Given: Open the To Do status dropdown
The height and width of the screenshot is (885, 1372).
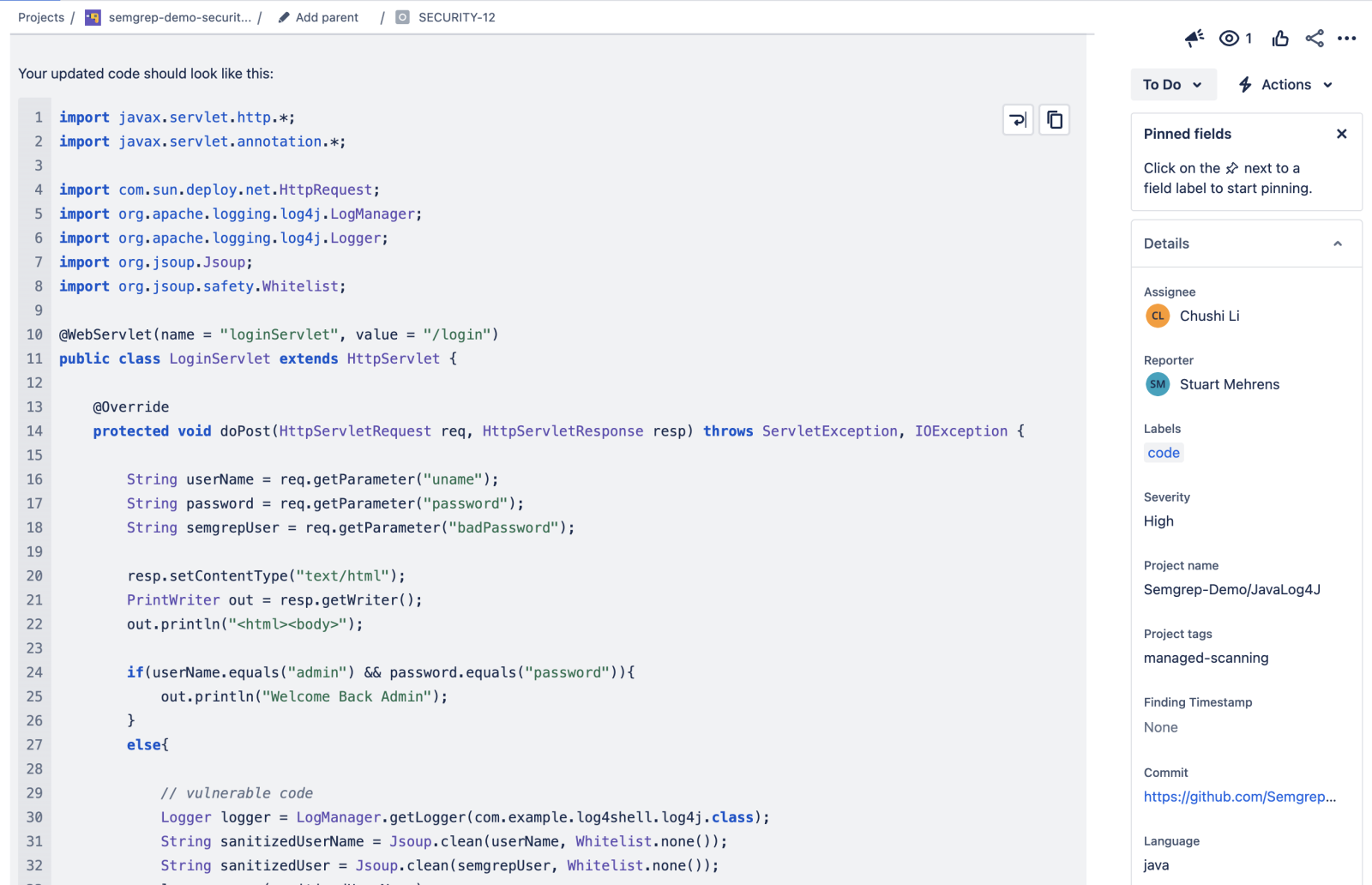Looking at the screenshot, I should click(x=1172, y=84).
